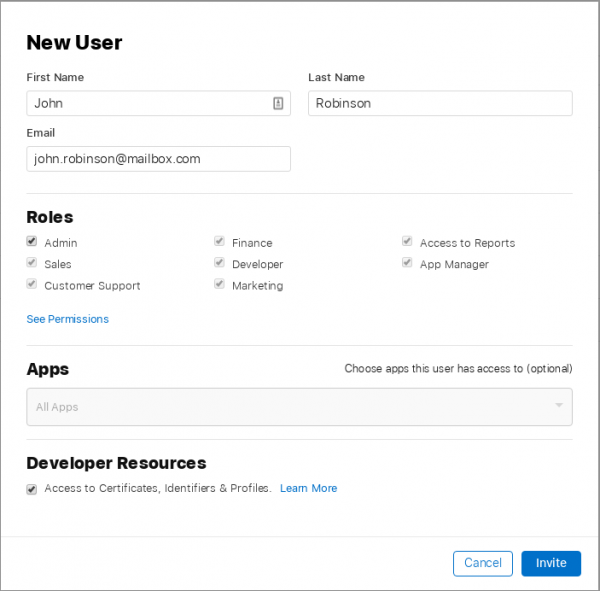Click the Admin role label text

[x=61, y=243]
